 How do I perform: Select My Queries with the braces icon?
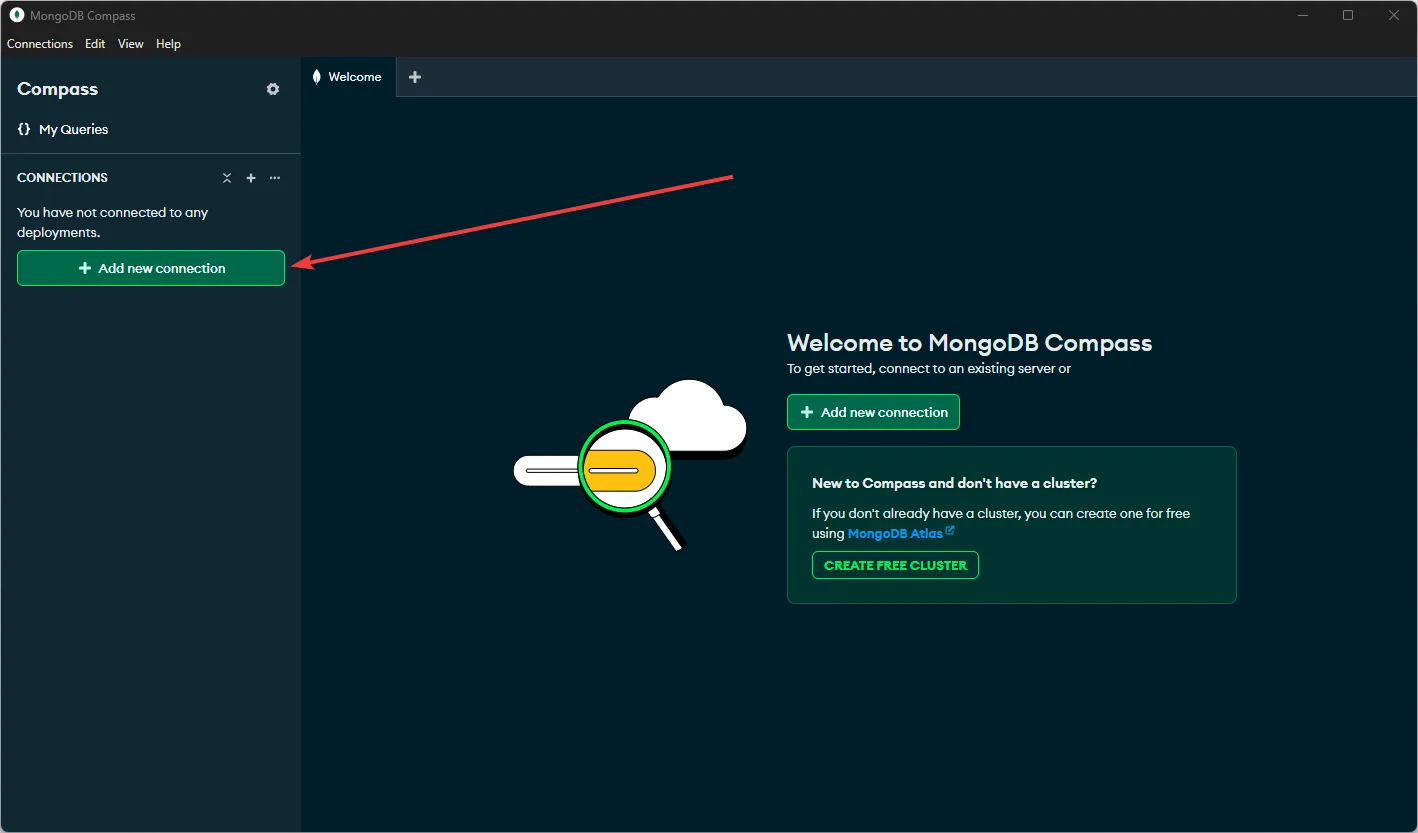71,129
